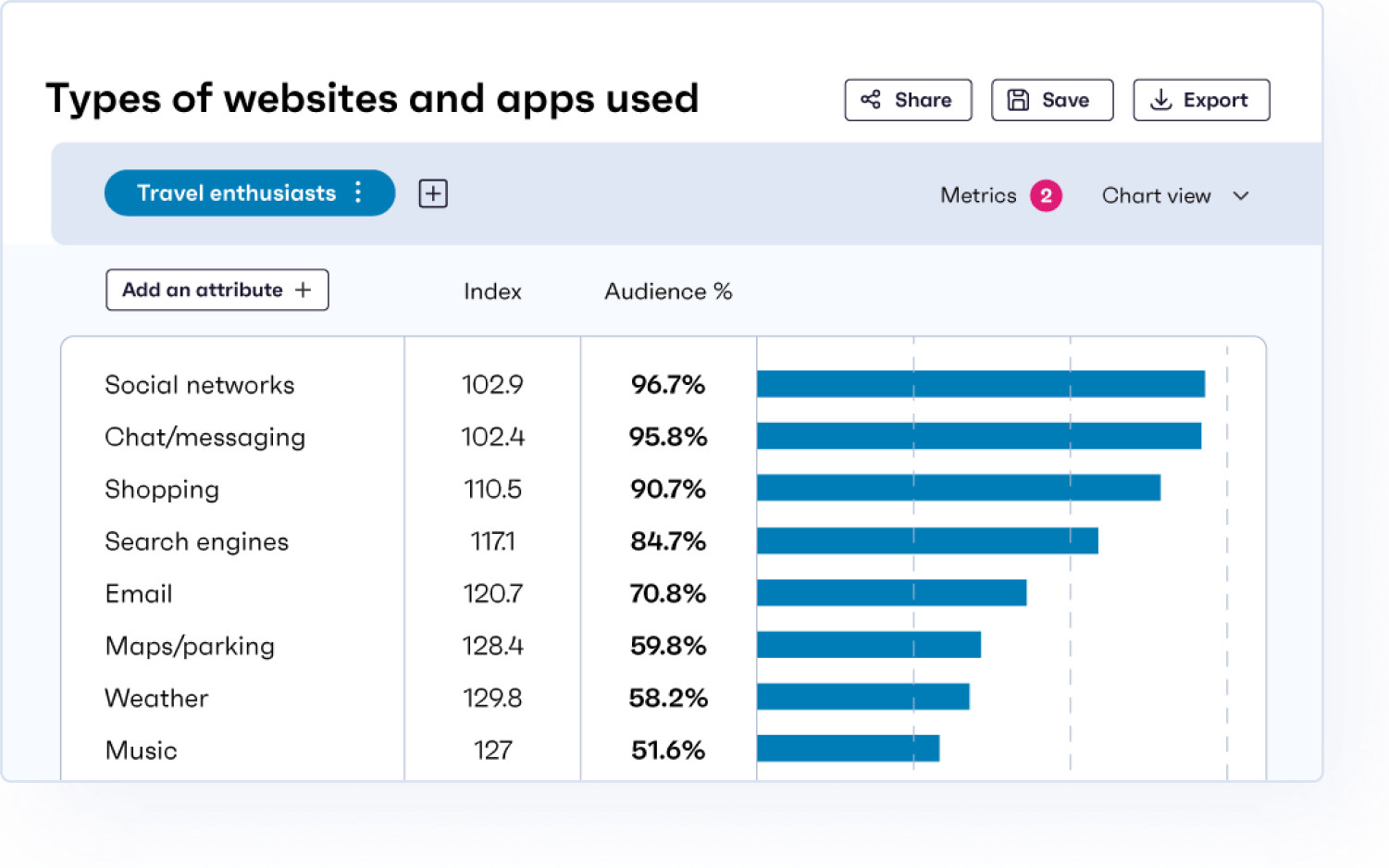Click Add an attribute
Viewport: 1389px width, 868px height.
coord(217,290)
